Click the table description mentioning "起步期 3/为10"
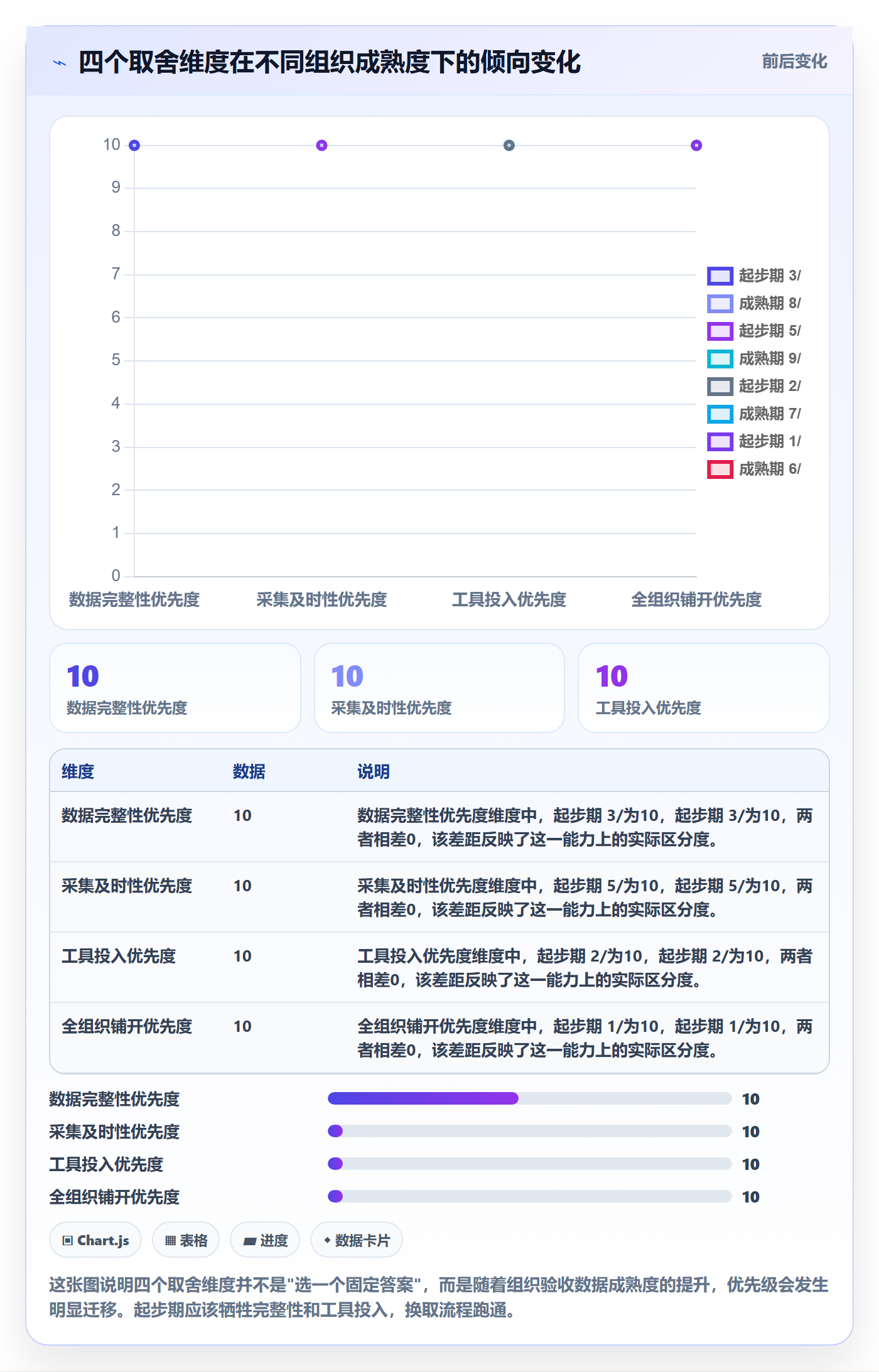The width and height of the screenshot is (879, 1372). click(585, 827)
